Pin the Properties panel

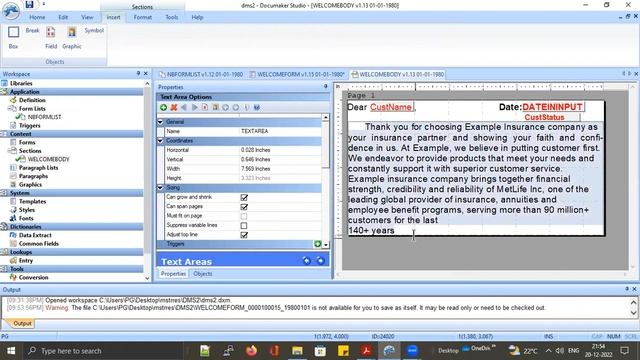(x=325, y=87)
